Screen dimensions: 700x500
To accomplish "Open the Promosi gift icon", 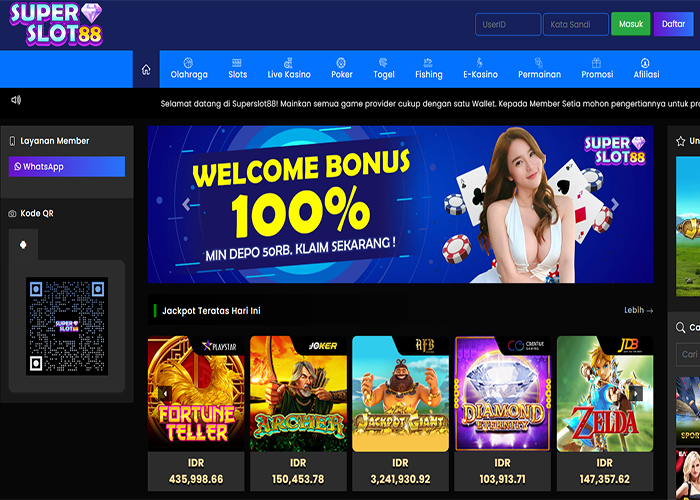I will [596, 62].
